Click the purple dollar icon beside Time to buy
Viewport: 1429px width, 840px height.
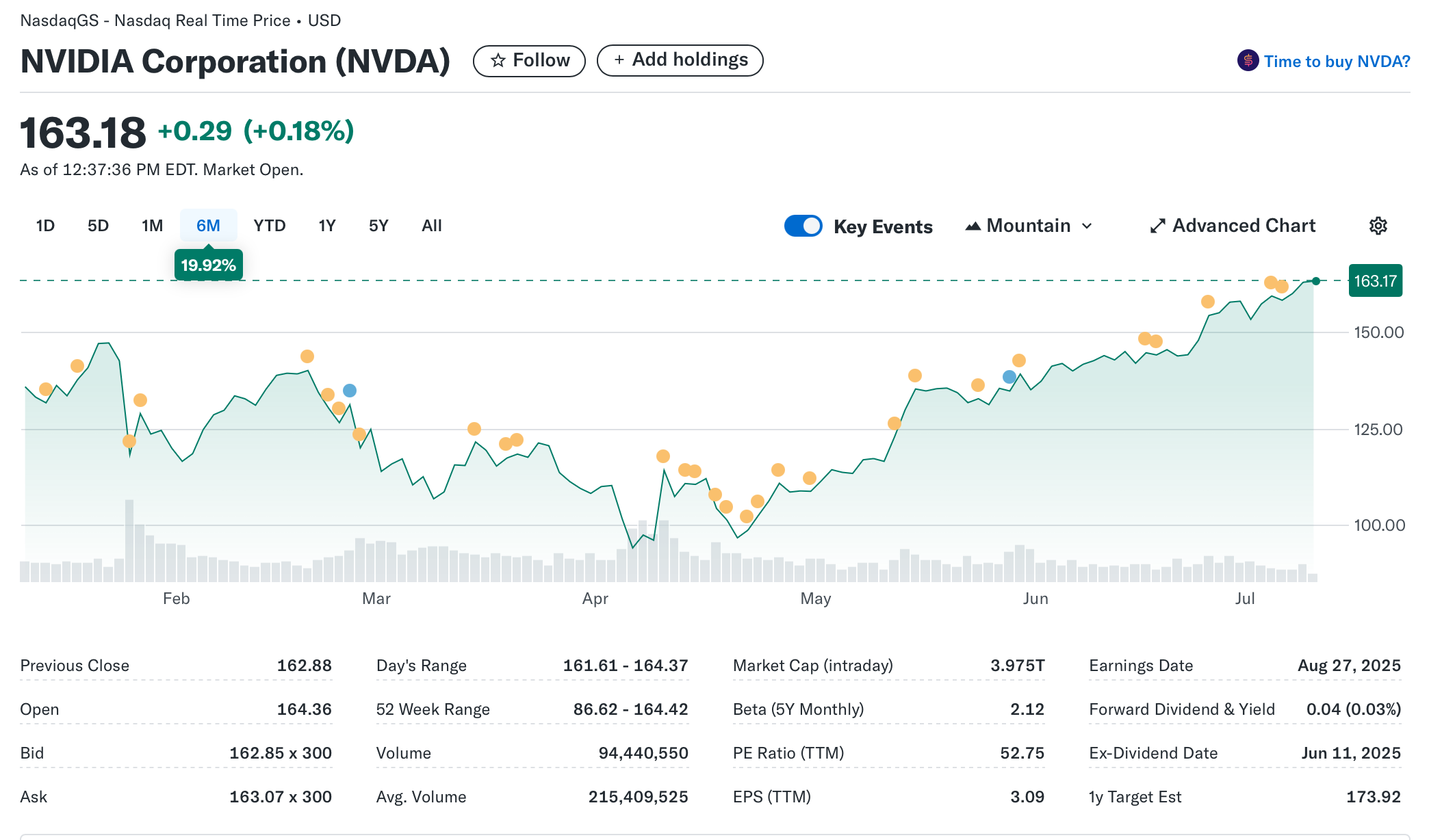[1248, 61]
